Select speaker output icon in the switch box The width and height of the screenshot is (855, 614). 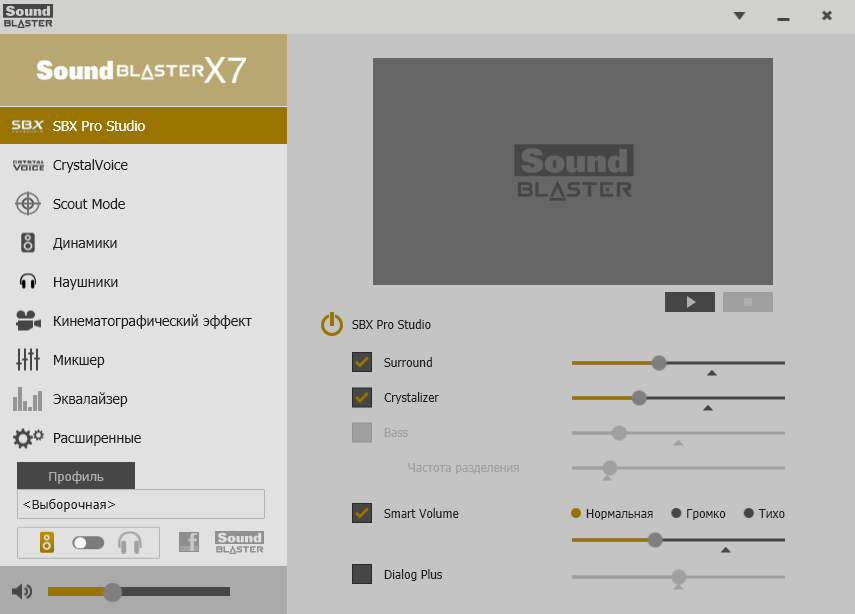pyautogui.click(x=47, y=543)
